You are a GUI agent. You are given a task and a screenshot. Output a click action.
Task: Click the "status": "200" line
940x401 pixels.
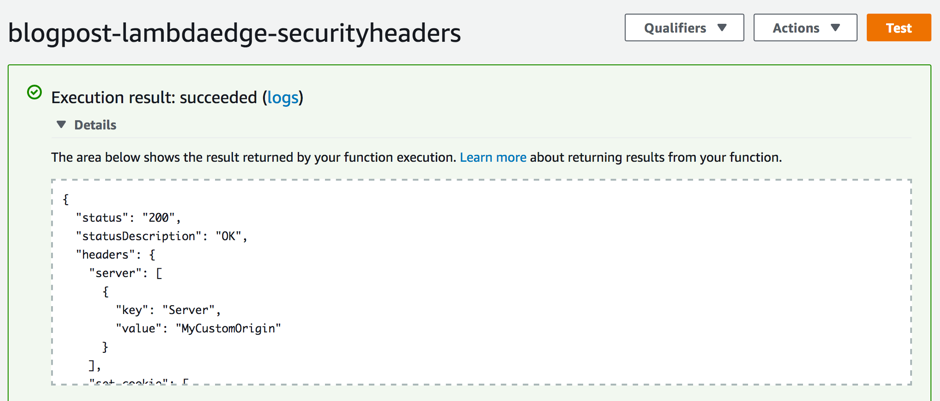tap(128, 218)
